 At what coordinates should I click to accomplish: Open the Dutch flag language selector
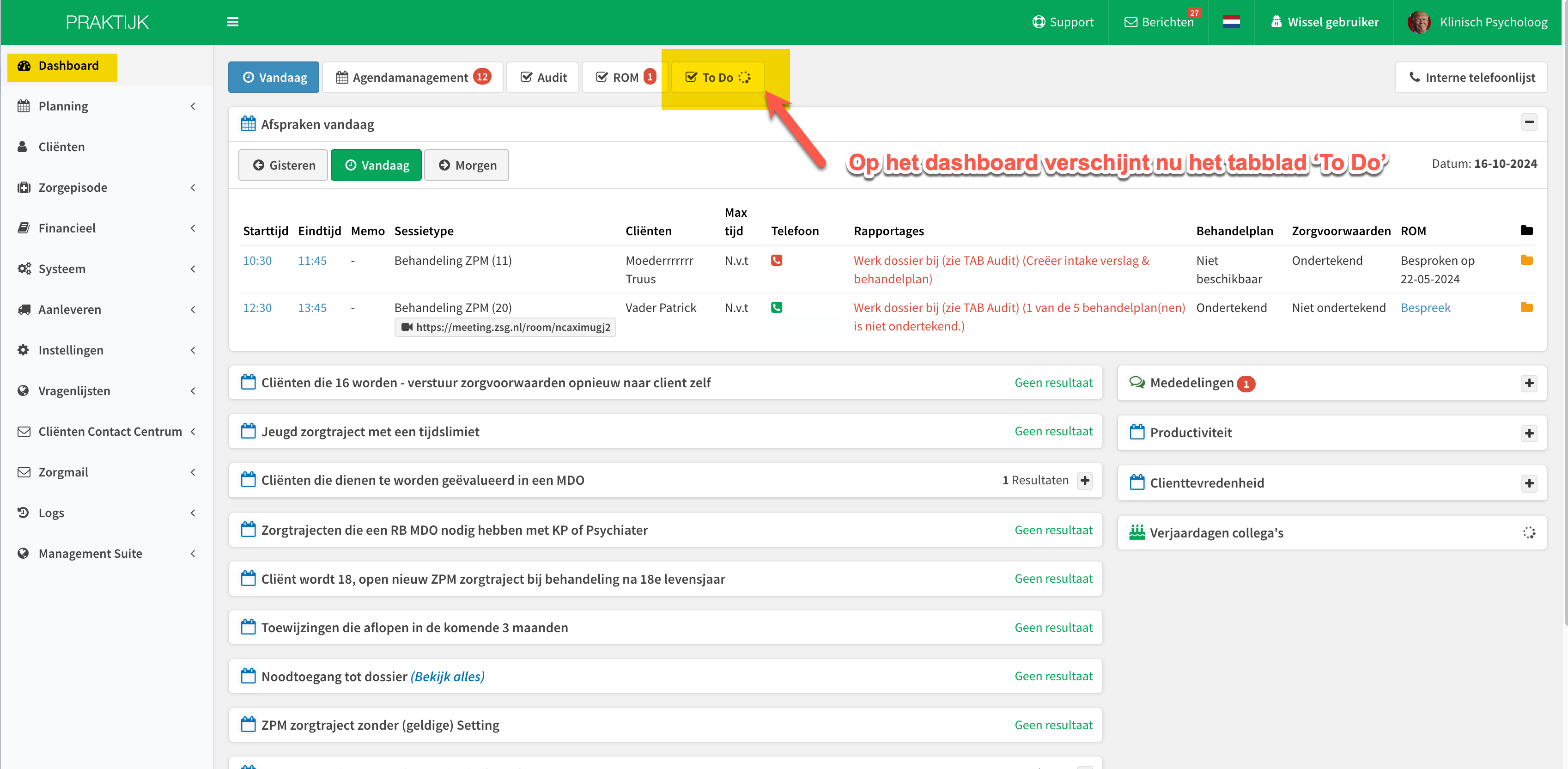pyautogui.click(x=1231, y=23)
